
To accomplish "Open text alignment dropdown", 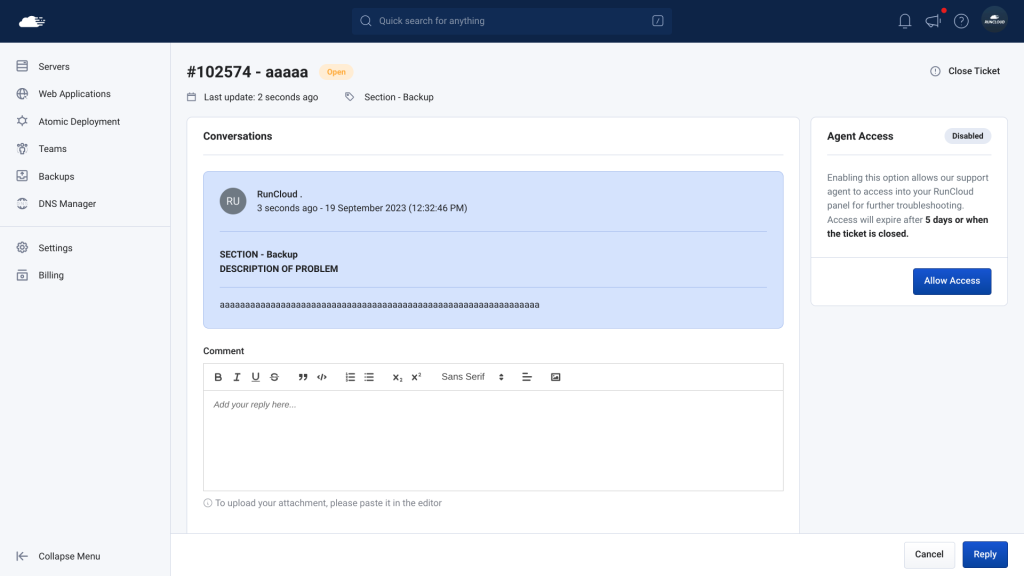I will tap(526, 377).
